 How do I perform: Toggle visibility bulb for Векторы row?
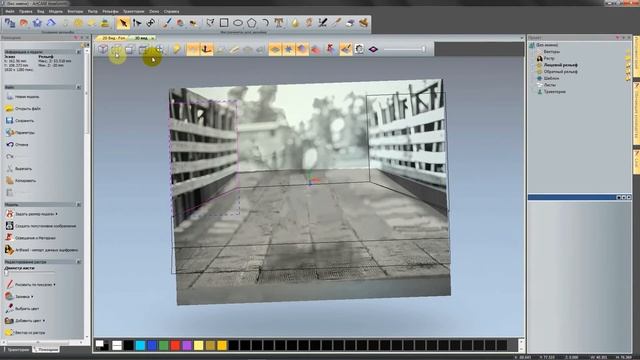[x=627, y=52]
